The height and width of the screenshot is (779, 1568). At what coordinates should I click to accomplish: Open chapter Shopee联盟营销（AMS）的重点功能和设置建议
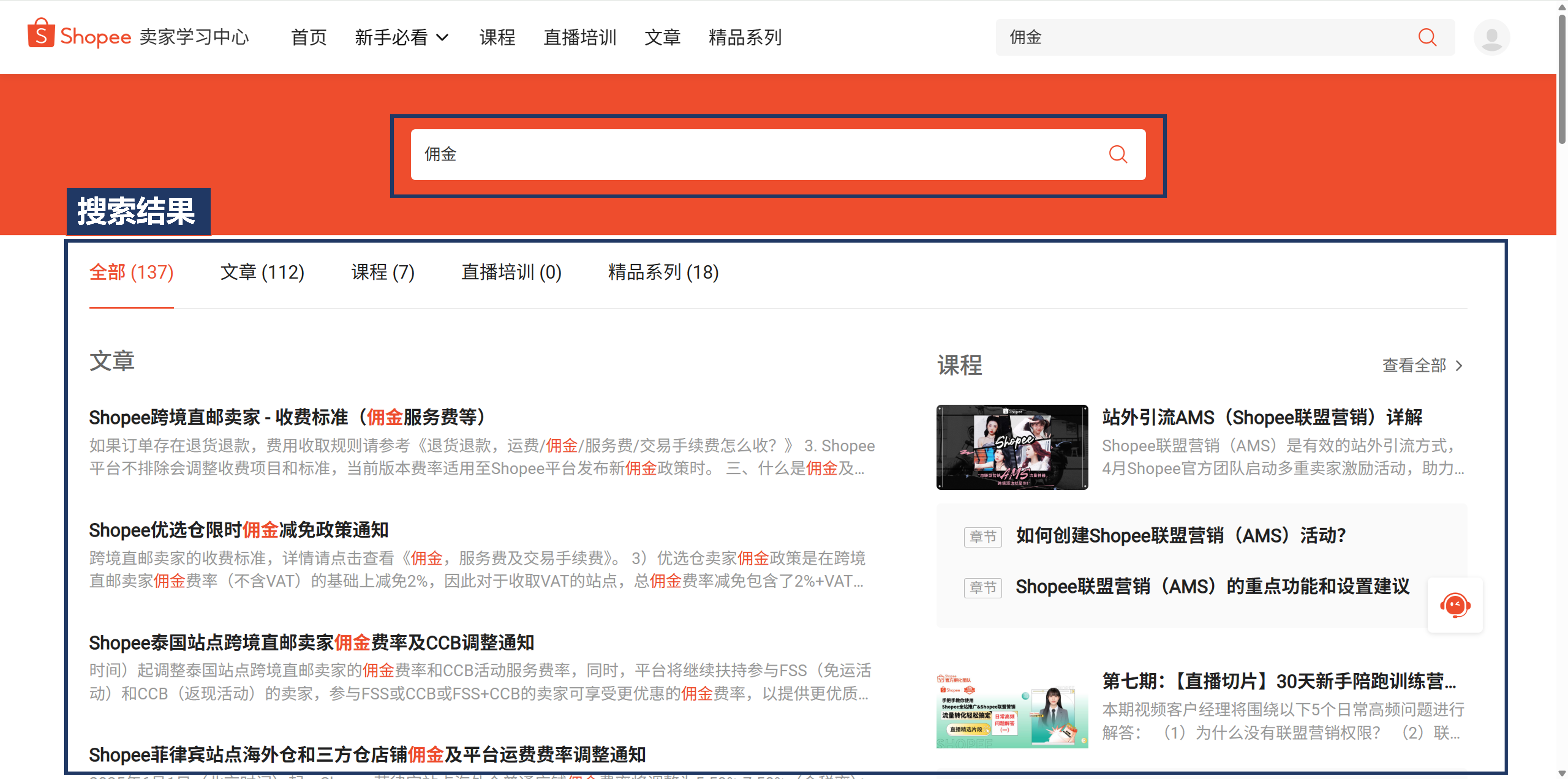[x=1212, y=587]
